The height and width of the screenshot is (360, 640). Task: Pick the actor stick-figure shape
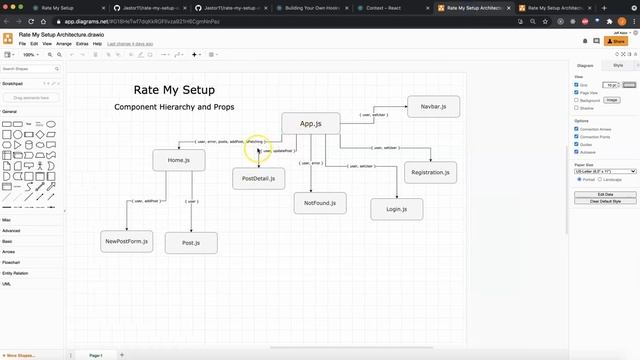coord(40,166)
